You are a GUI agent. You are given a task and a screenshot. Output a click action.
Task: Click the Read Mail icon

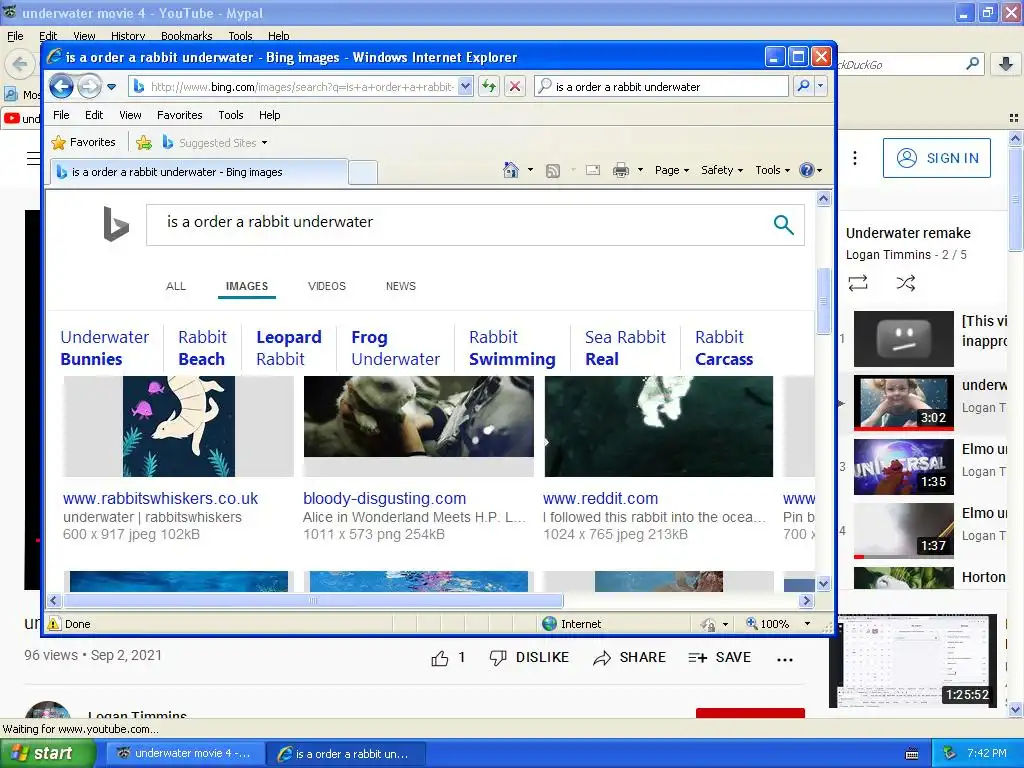pos(593,170)
